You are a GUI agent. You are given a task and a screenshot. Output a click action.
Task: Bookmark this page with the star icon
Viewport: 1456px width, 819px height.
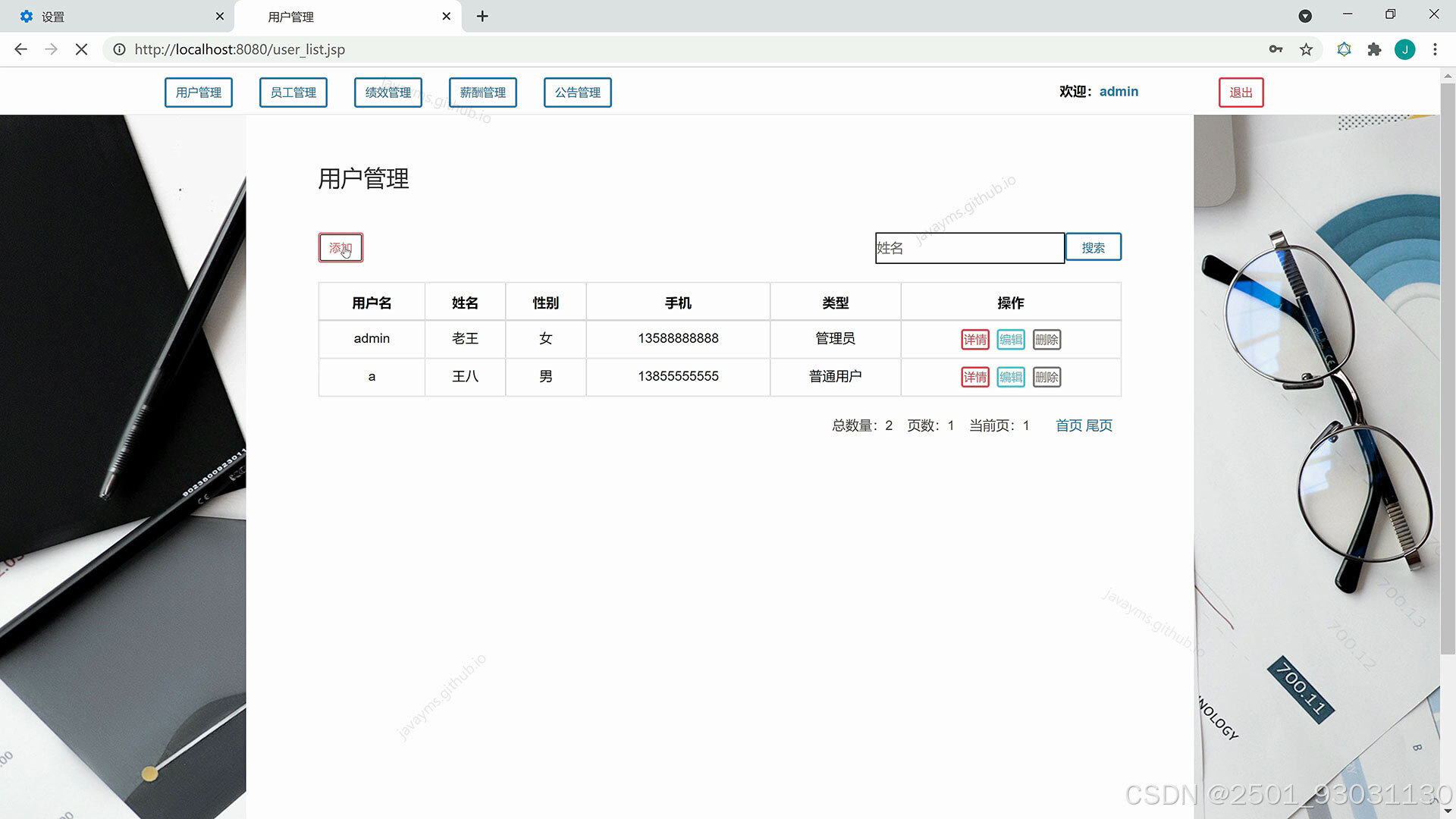[x=1306, y=49]
